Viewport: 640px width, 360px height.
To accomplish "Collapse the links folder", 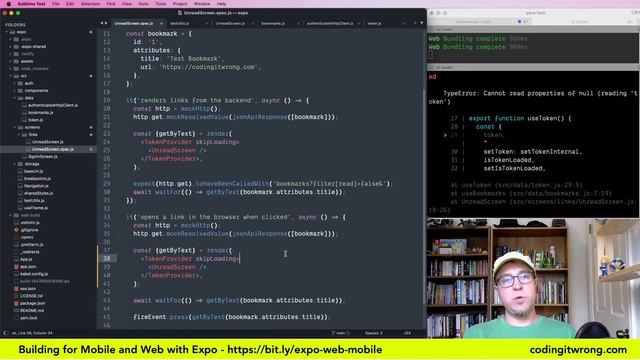I will (x=19, y=135).
